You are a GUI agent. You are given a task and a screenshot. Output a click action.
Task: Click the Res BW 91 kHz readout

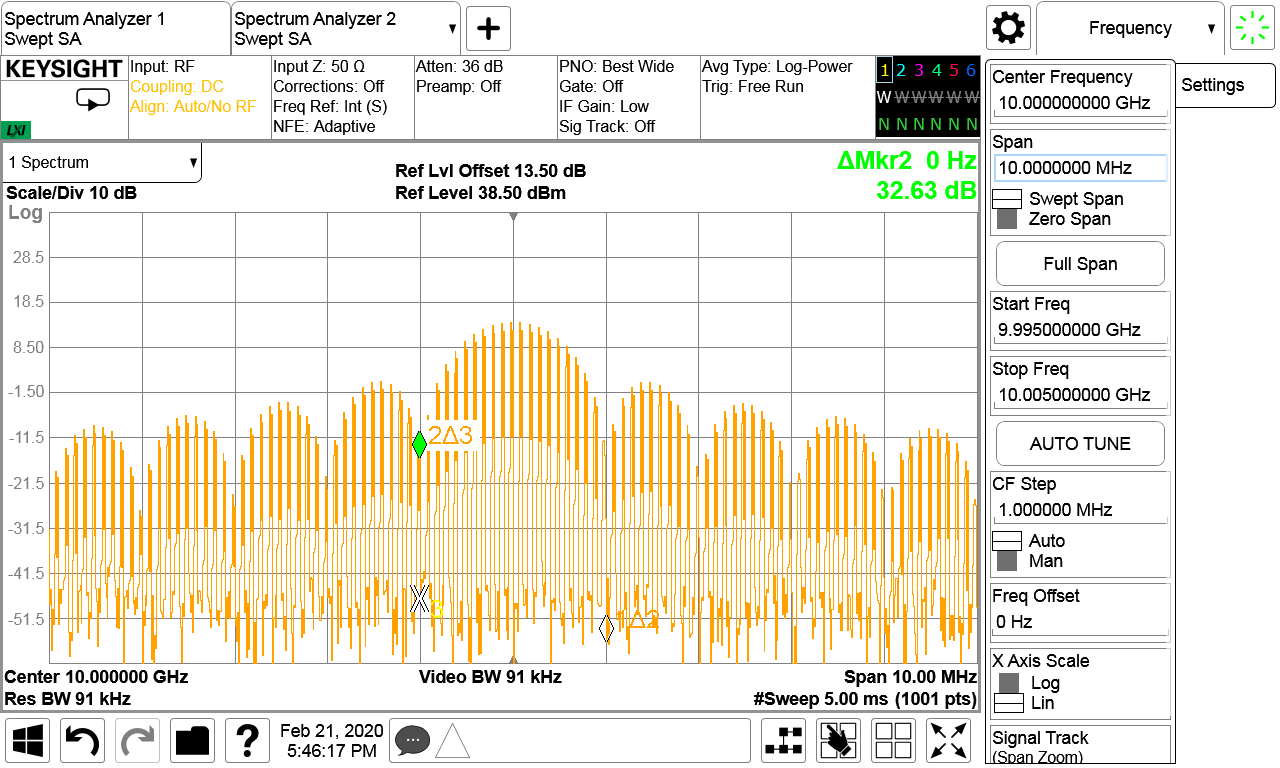tap(68, 698)
